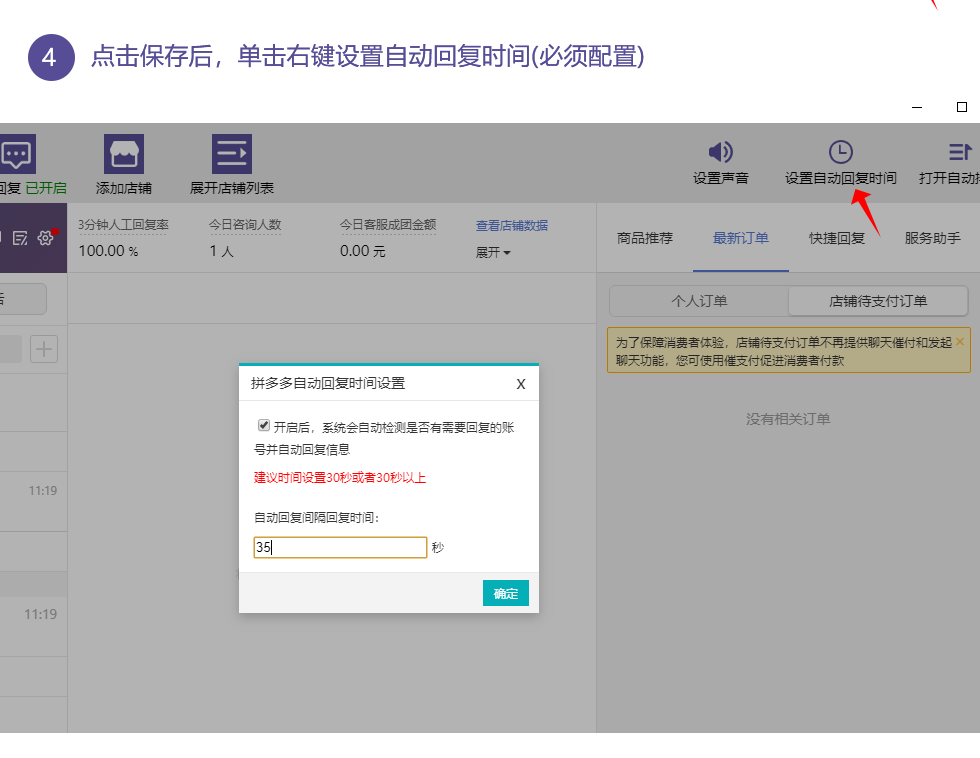Image resolution: width=980 pixels, height=758 pixels.
Task: Click the 3分钟人工回复率 label
Action: (123, 225)
